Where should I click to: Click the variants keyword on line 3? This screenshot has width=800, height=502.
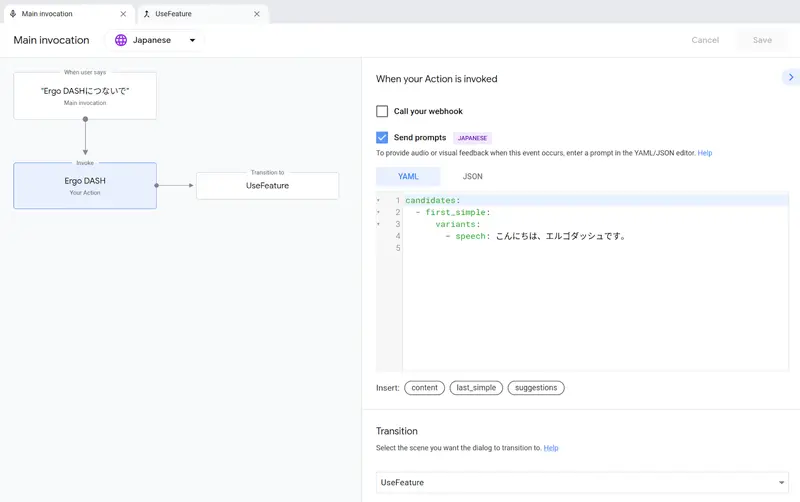[458, 224]
